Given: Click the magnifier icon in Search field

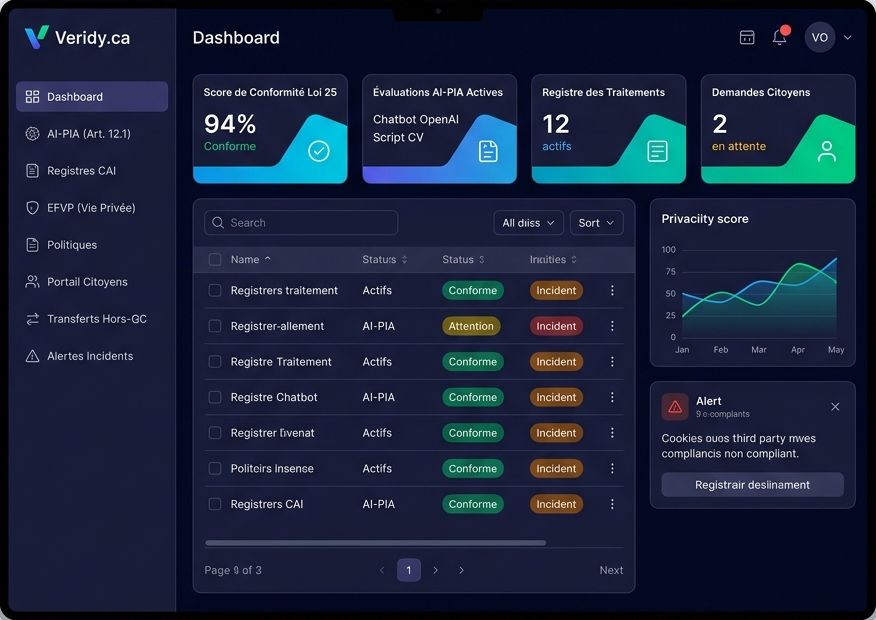Looking at the screenshot, I should coord(218,222).
